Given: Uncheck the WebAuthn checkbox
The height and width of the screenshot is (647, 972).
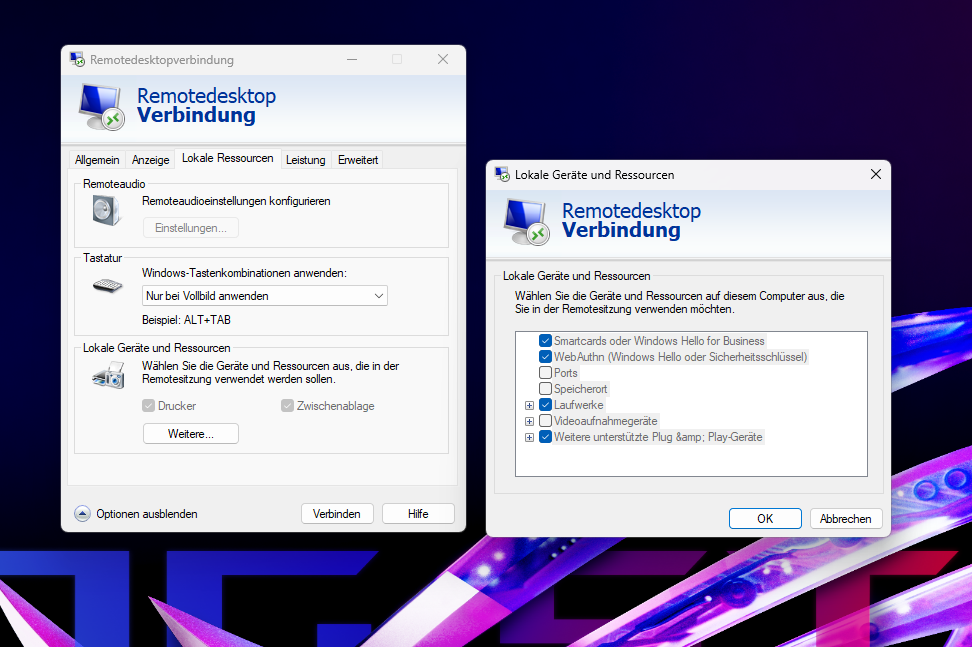Looking at the screenshot, I should (546, 357).
